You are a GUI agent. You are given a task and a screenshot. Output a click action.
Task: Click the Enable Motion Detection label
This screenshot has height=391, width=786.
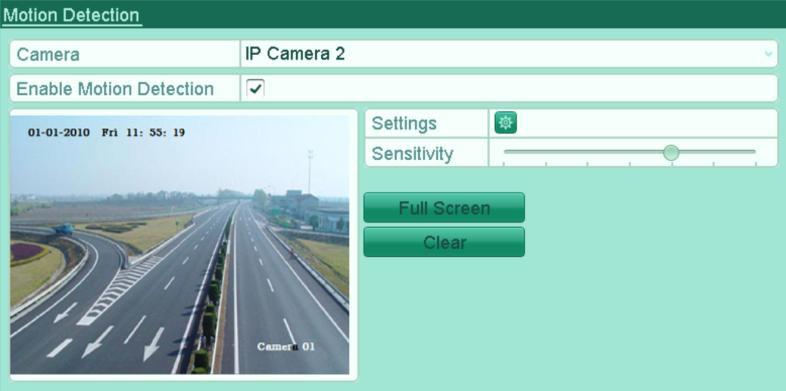point(115,89)
